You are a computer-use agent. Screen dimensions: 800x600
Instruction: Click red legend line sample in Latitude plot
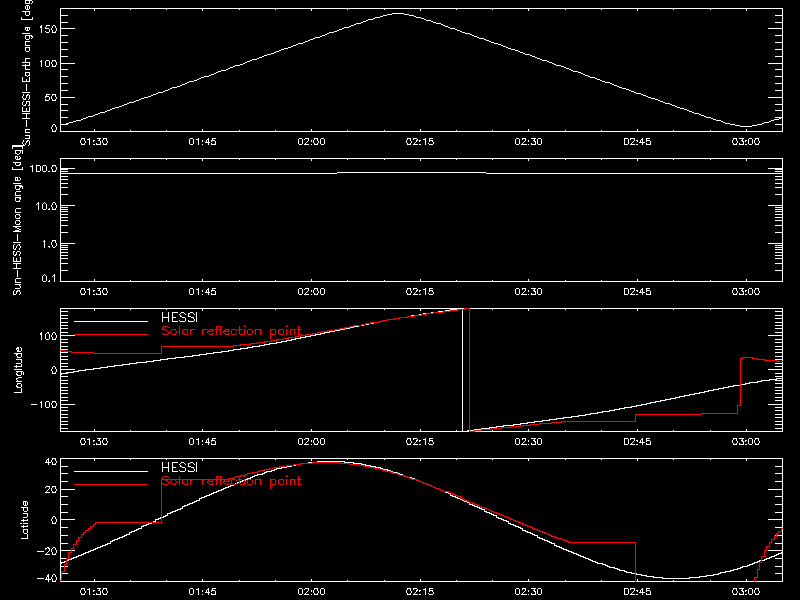[111, 485]
